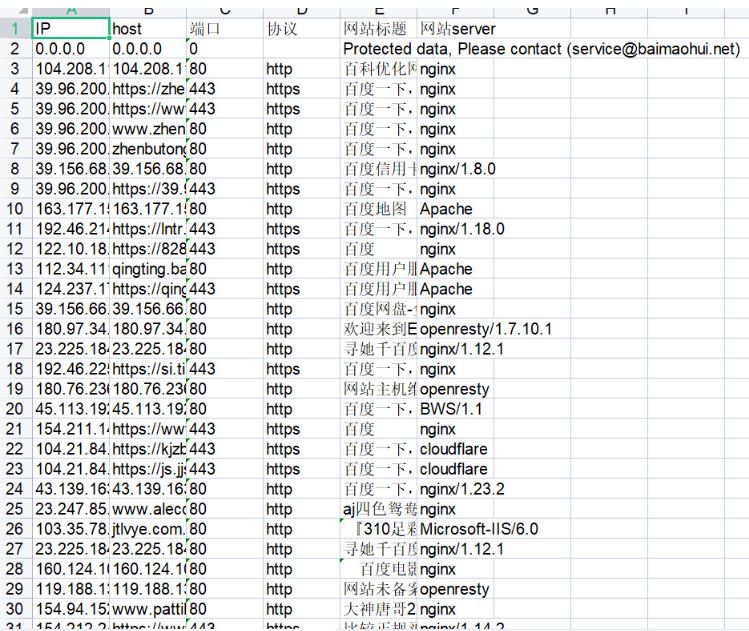This screenshot has height=631, width=749.
Task: Click the "欢迎来到E" title cell
Action: 379,329
